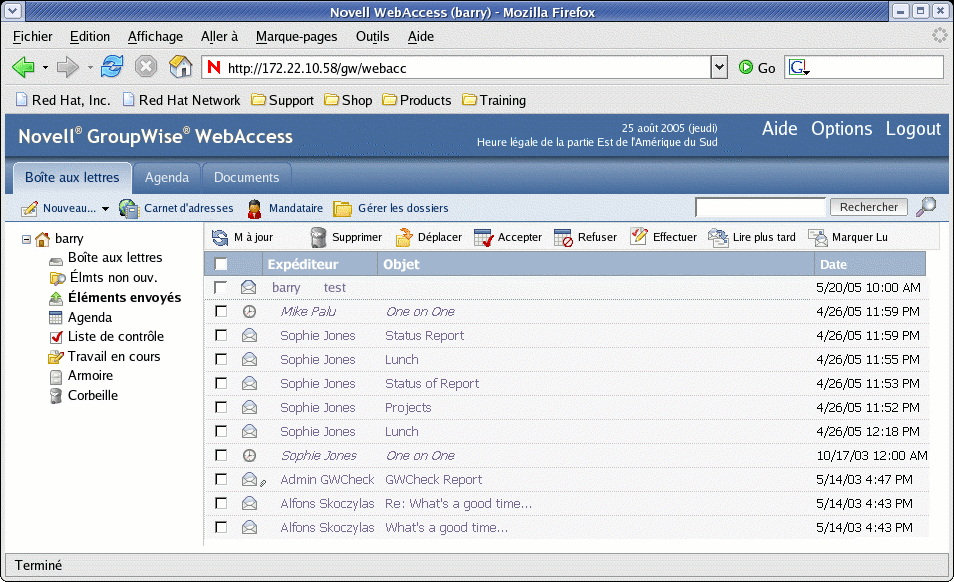Open the Aide link in header
The image size is (954, 582).
coord(779,129)
